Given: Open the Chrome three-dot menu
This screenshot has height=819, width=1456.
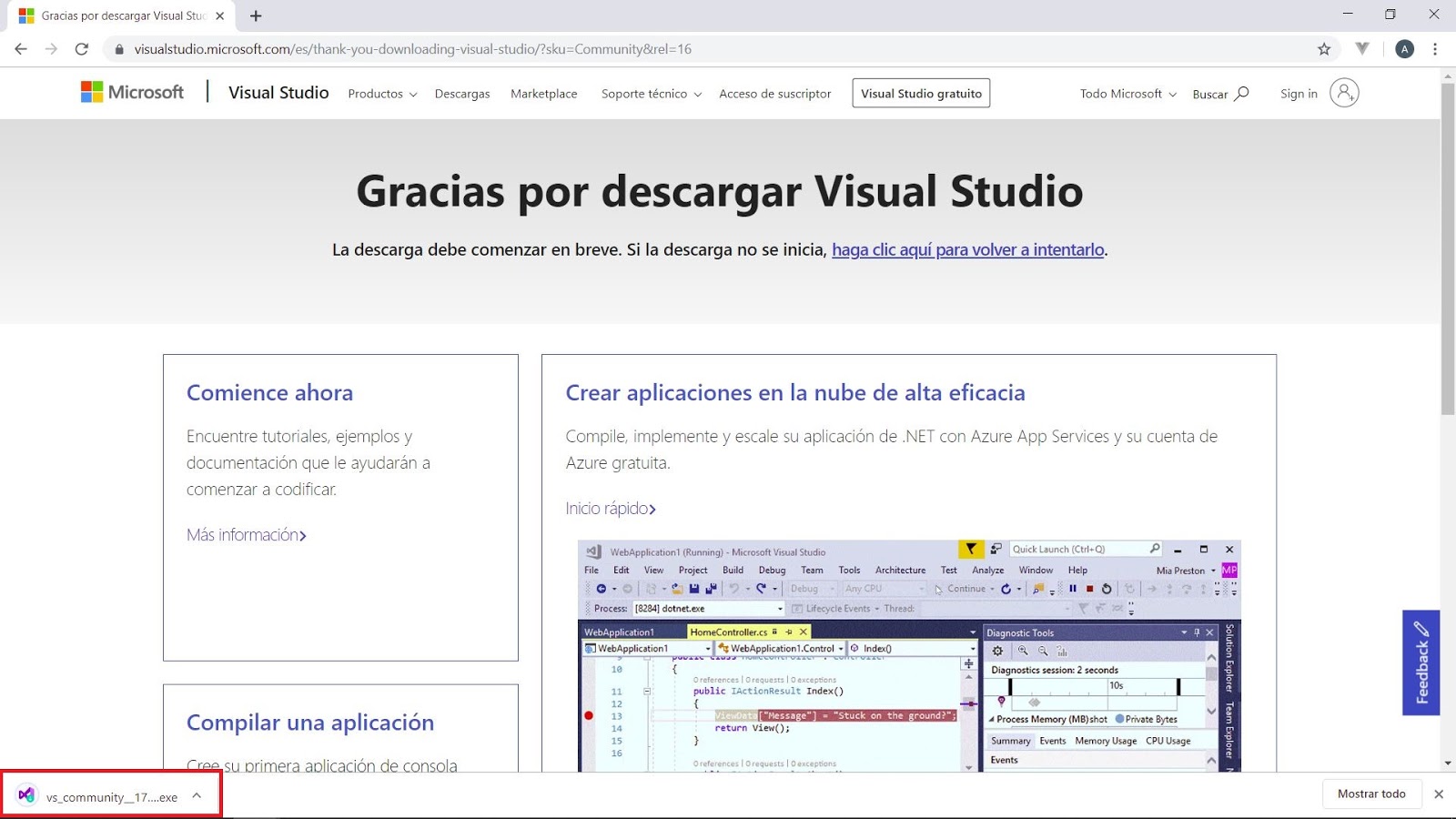Looking at the screenshot, I should (1438, 48).
